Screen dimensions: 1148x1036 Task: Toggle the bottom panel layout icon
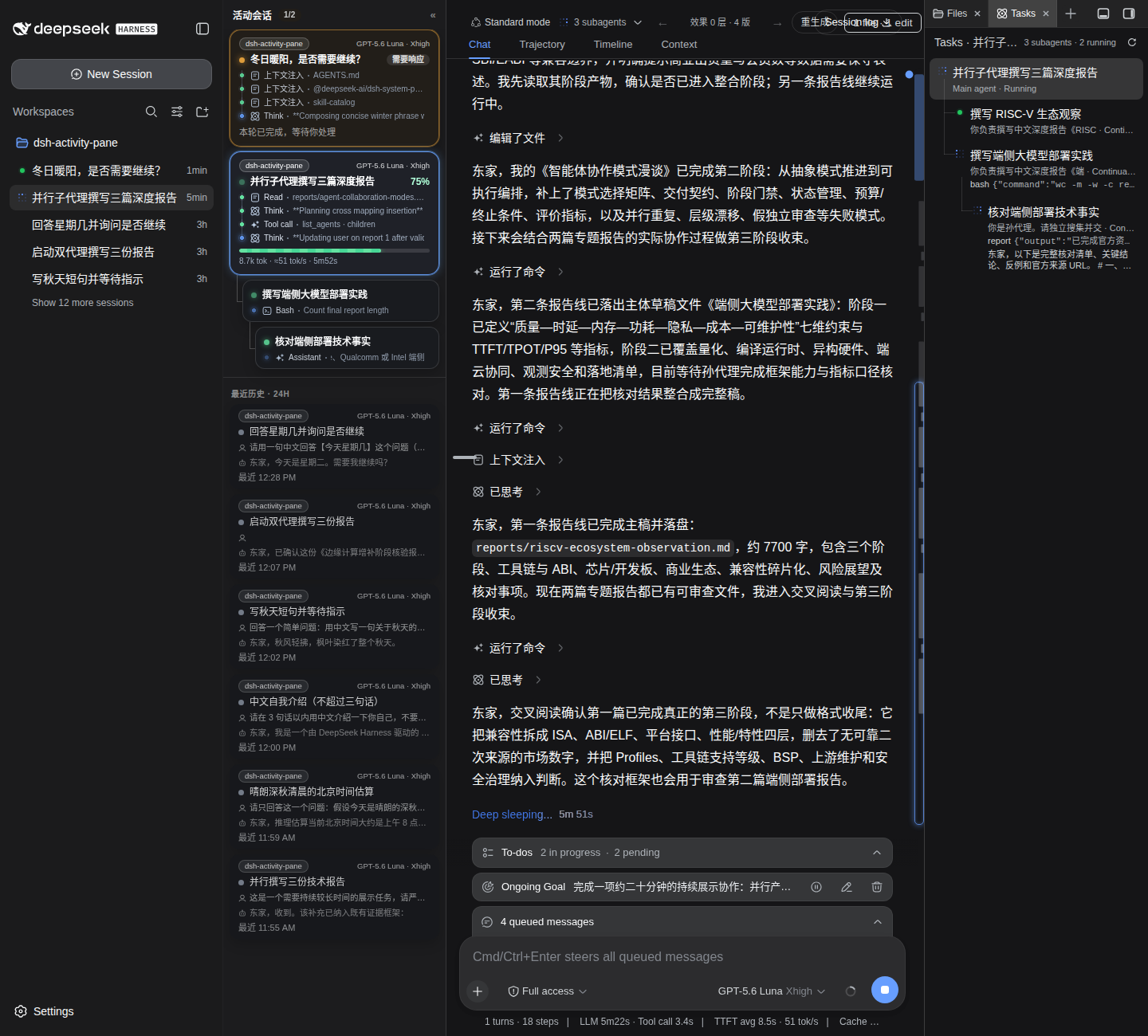1103,14
